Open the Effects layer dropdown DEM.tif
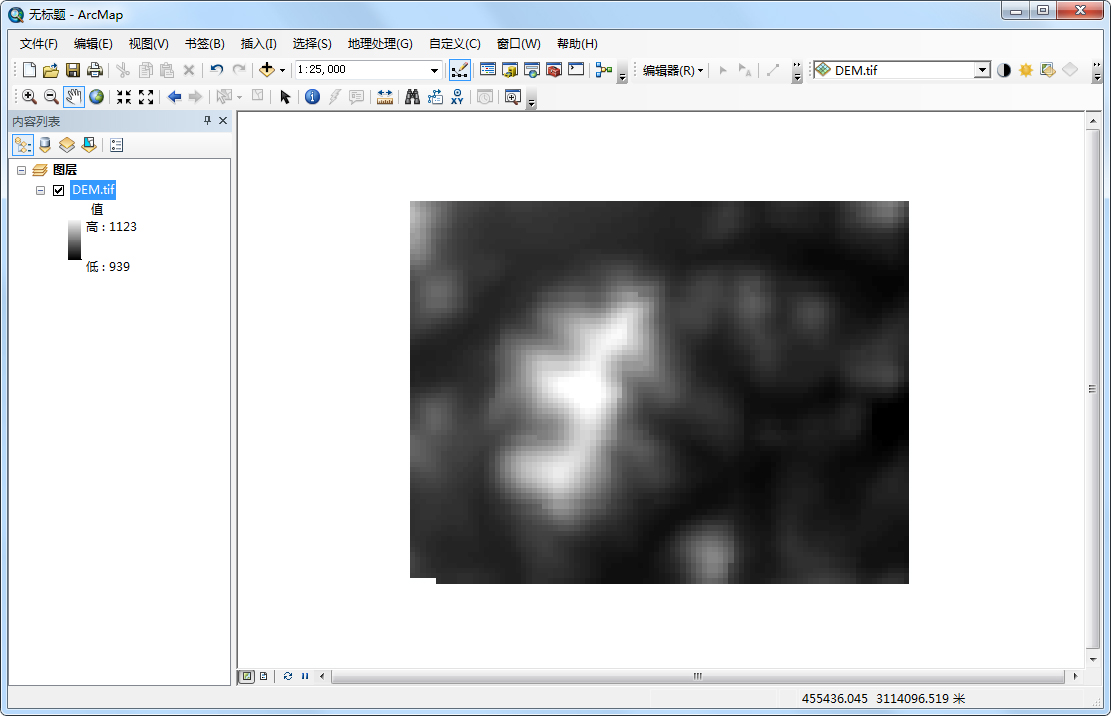Viewport: 1111px width, 716px height. pyautogui.click(x=982, y=69)
